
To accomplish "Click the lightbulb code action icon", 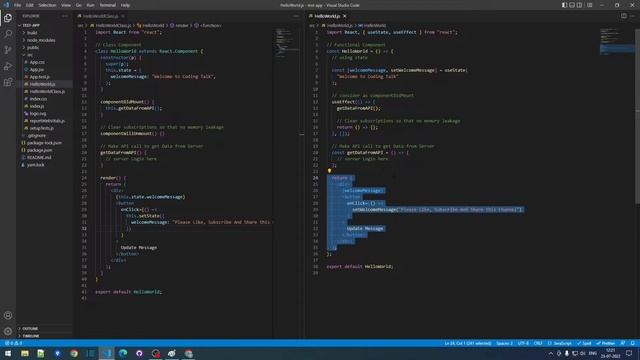I will coord(329,171).
